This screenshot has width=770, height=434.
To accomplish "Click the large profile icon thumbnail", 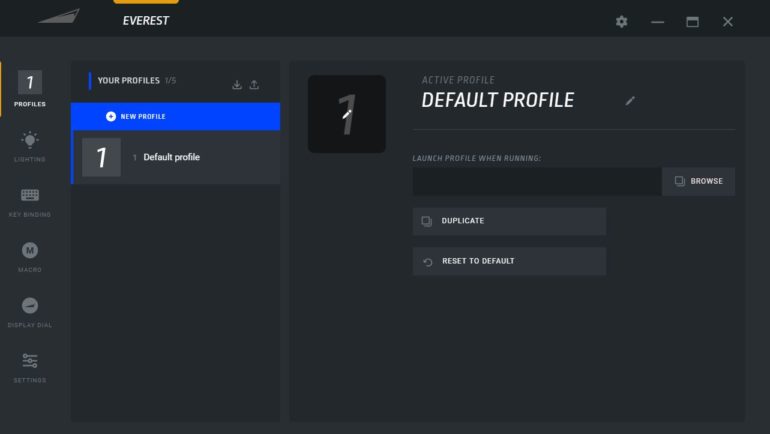I will (x=346, y=114).
